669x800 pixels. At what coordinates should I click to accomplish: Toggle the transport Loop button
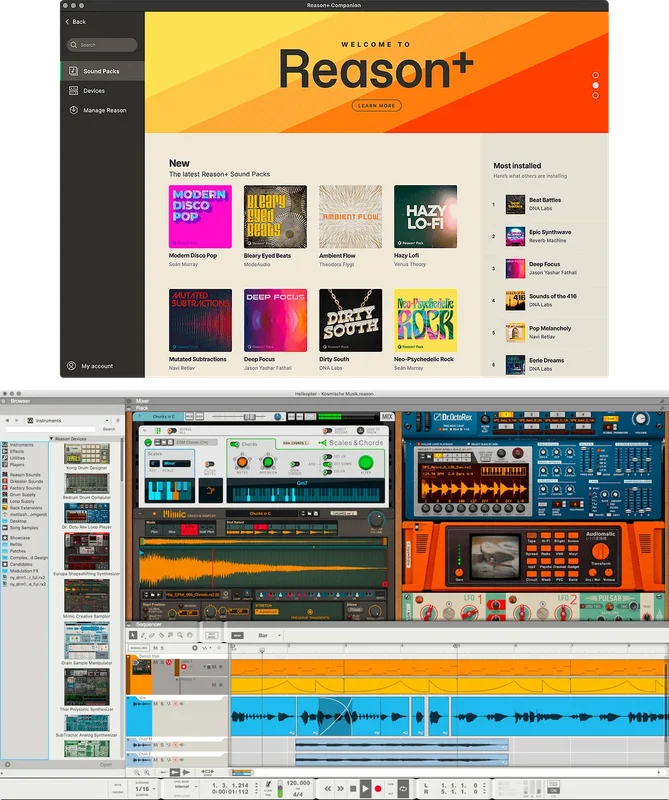point(403,788)
